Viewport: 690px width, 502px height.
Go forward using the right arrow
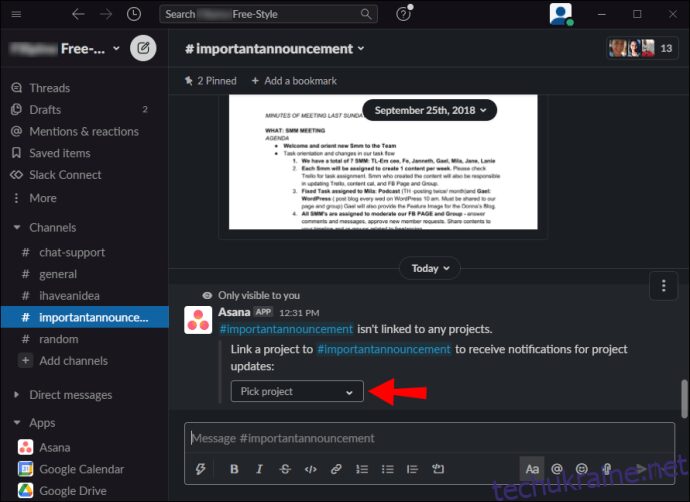pos(106,14)
